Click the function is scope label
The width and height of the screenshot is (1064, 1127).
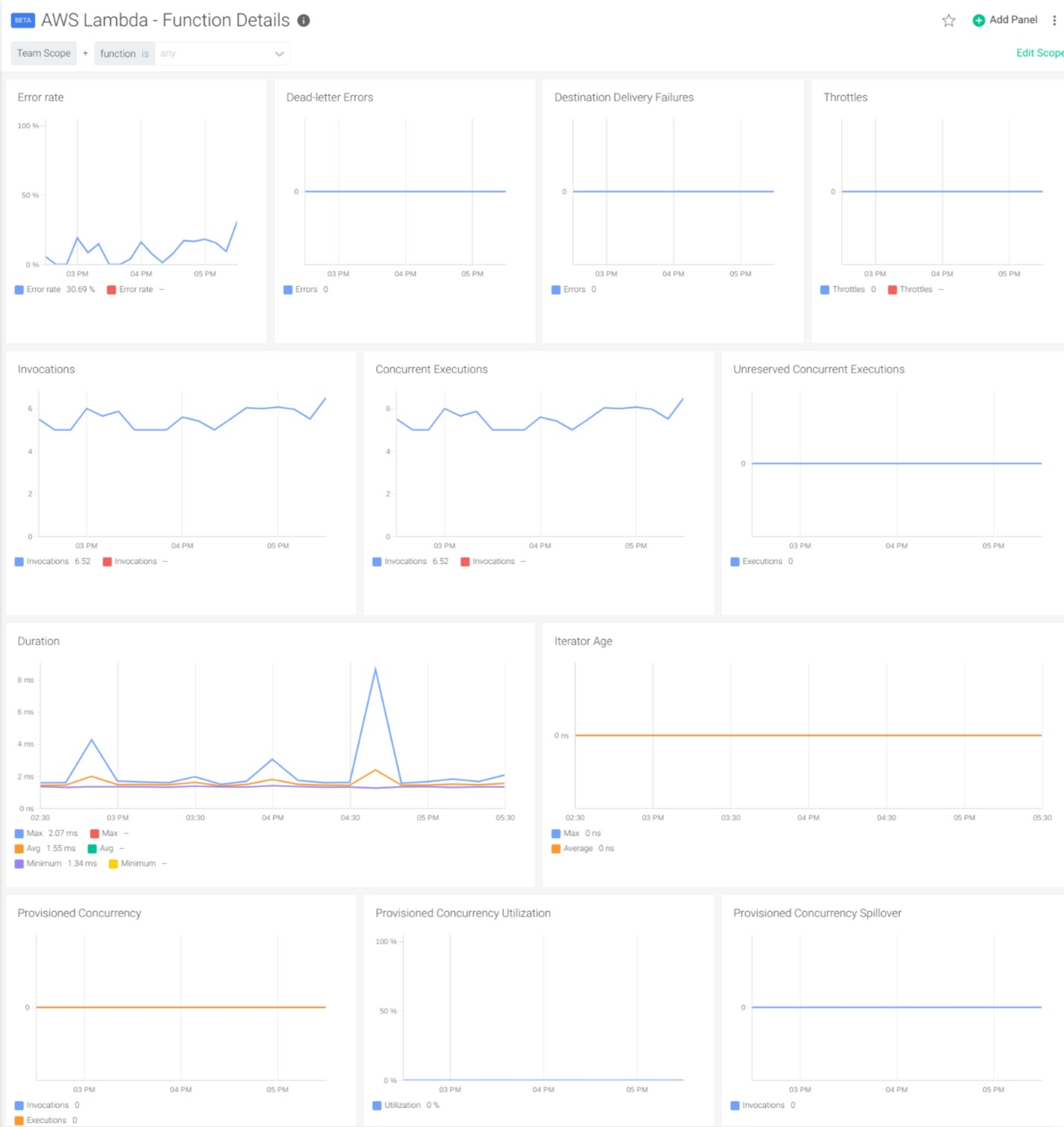(125, 54)
